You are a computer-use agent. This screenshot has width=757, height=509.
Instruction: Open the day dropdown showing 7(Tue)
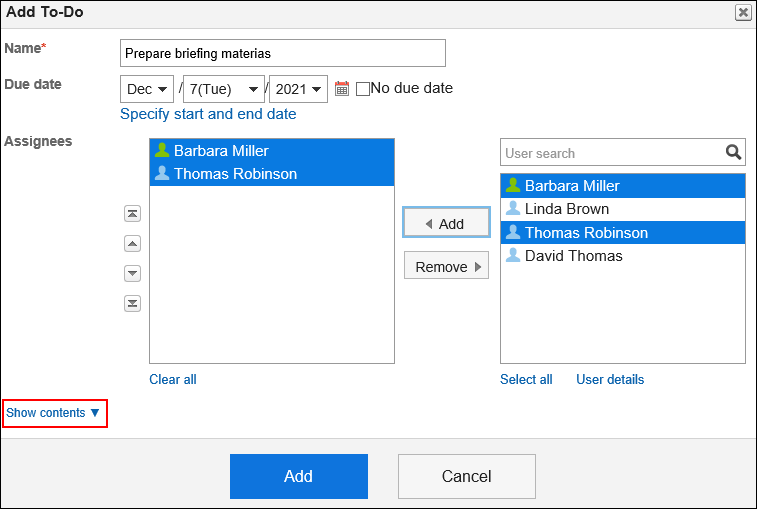224,89
